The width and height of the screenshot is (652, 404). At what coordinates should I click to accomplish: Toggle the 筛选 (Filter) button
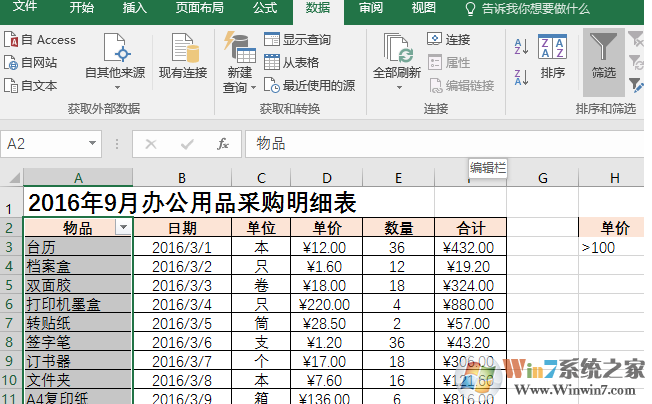click(x=603, y=58)
